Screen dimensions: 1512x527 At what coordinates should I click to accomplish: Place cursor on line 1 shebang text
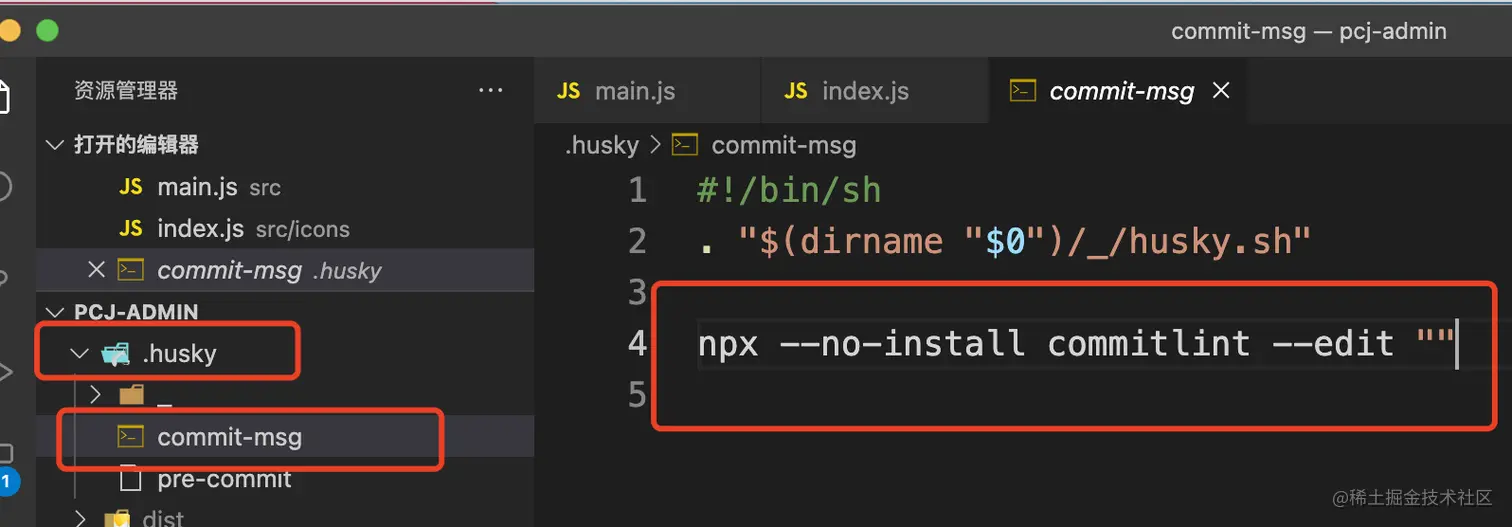click(789, 190)
